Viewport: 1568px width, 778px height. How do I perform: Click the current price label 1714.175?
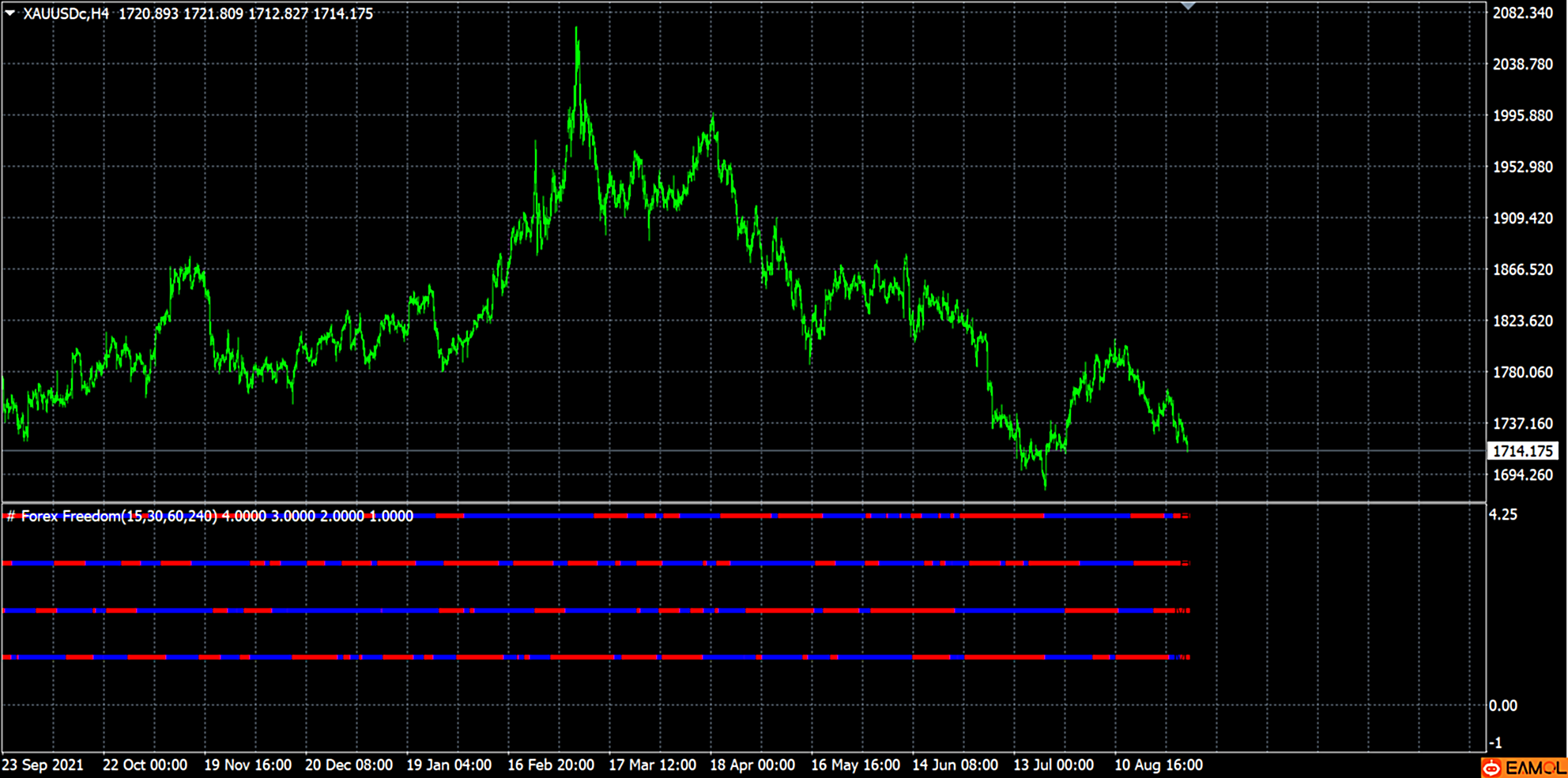coord(1523,451)
